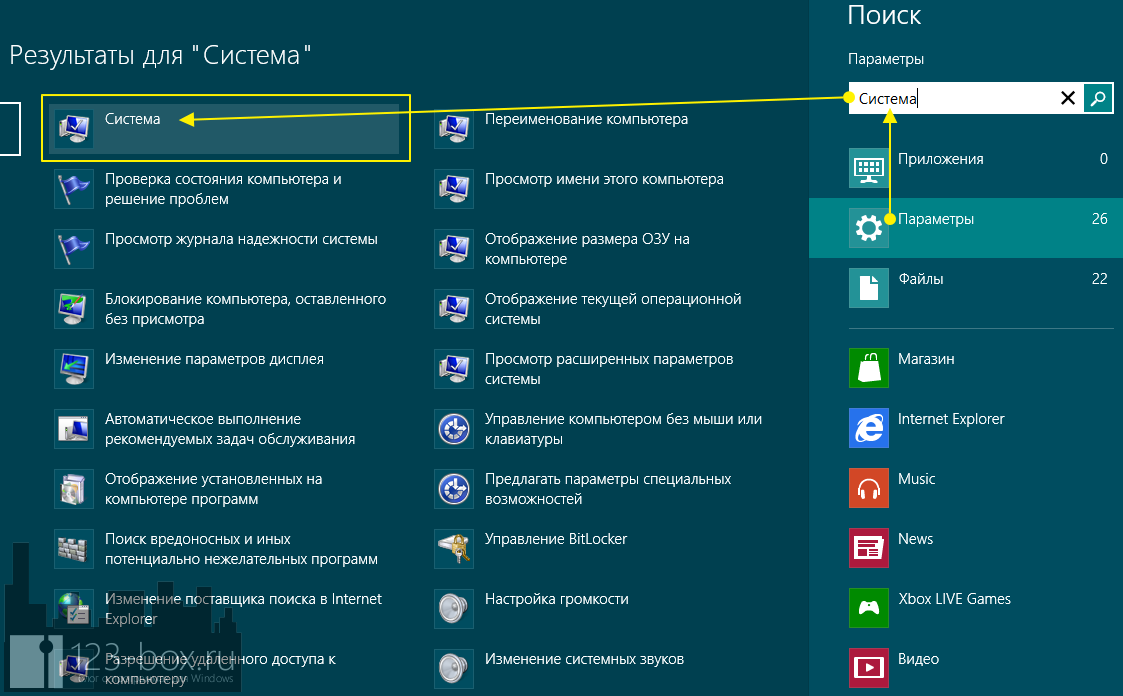Open Отображение текущей операционной системы
Viewport: 1123px width, 696px height.
point(613,309)
